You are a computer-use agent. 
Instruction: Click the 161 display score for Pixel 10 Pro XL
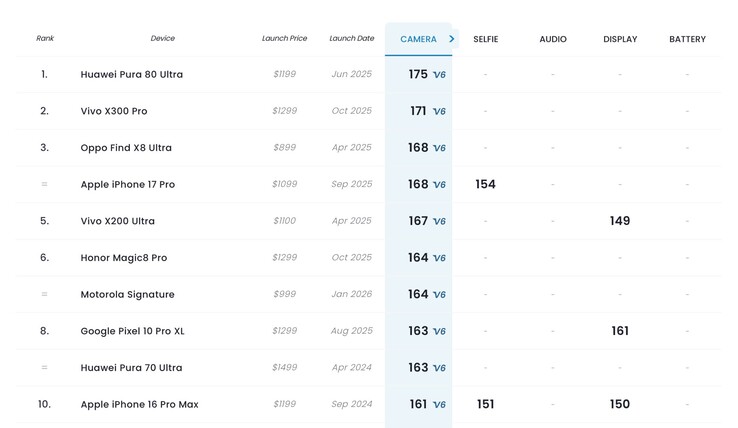click(620, 331)
